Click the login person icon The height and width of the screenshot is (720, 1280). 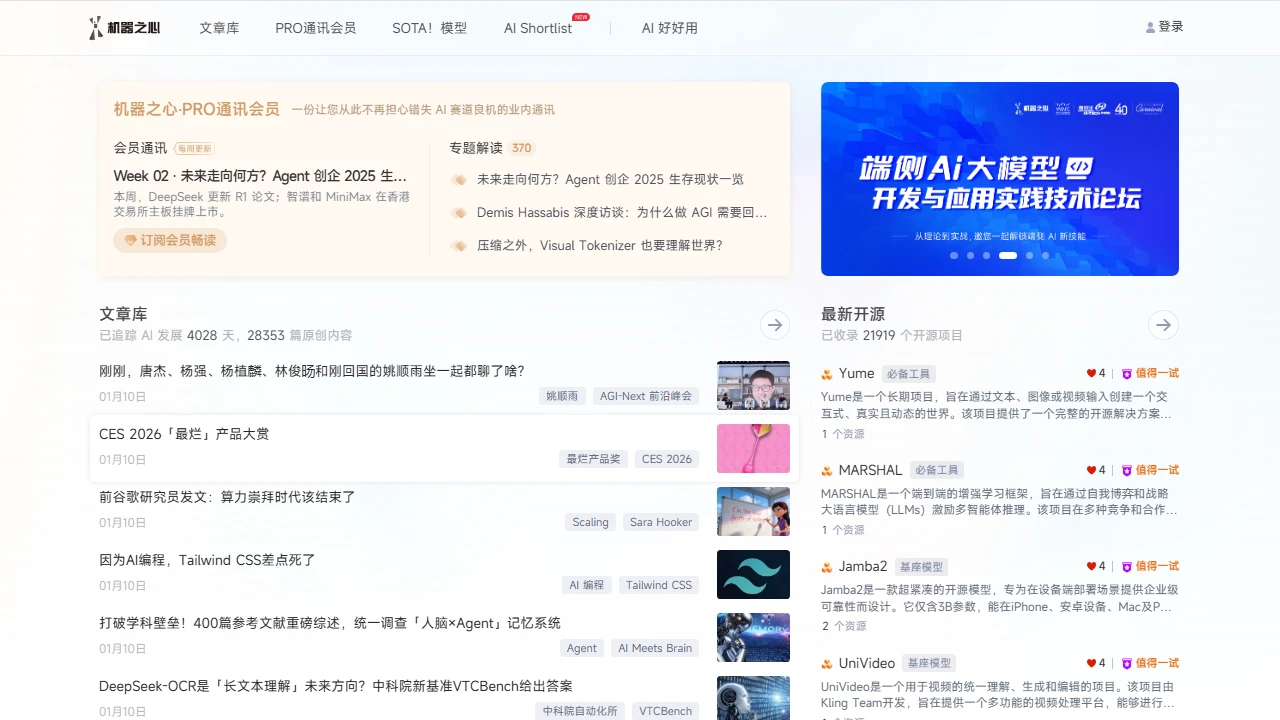coord(1150,26)
